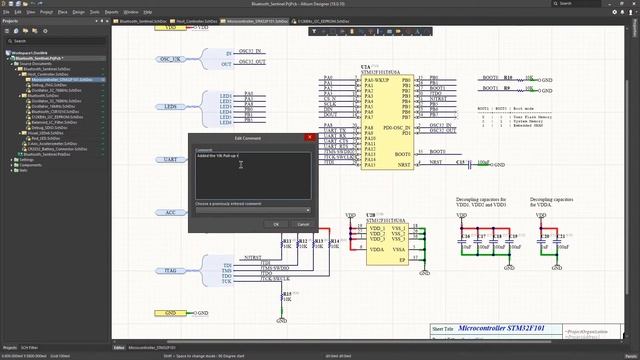Click the compile icon in Projects panel toolbar
Image resolution: width=640 pixels, height=360 pixels.
coord(16,31)
